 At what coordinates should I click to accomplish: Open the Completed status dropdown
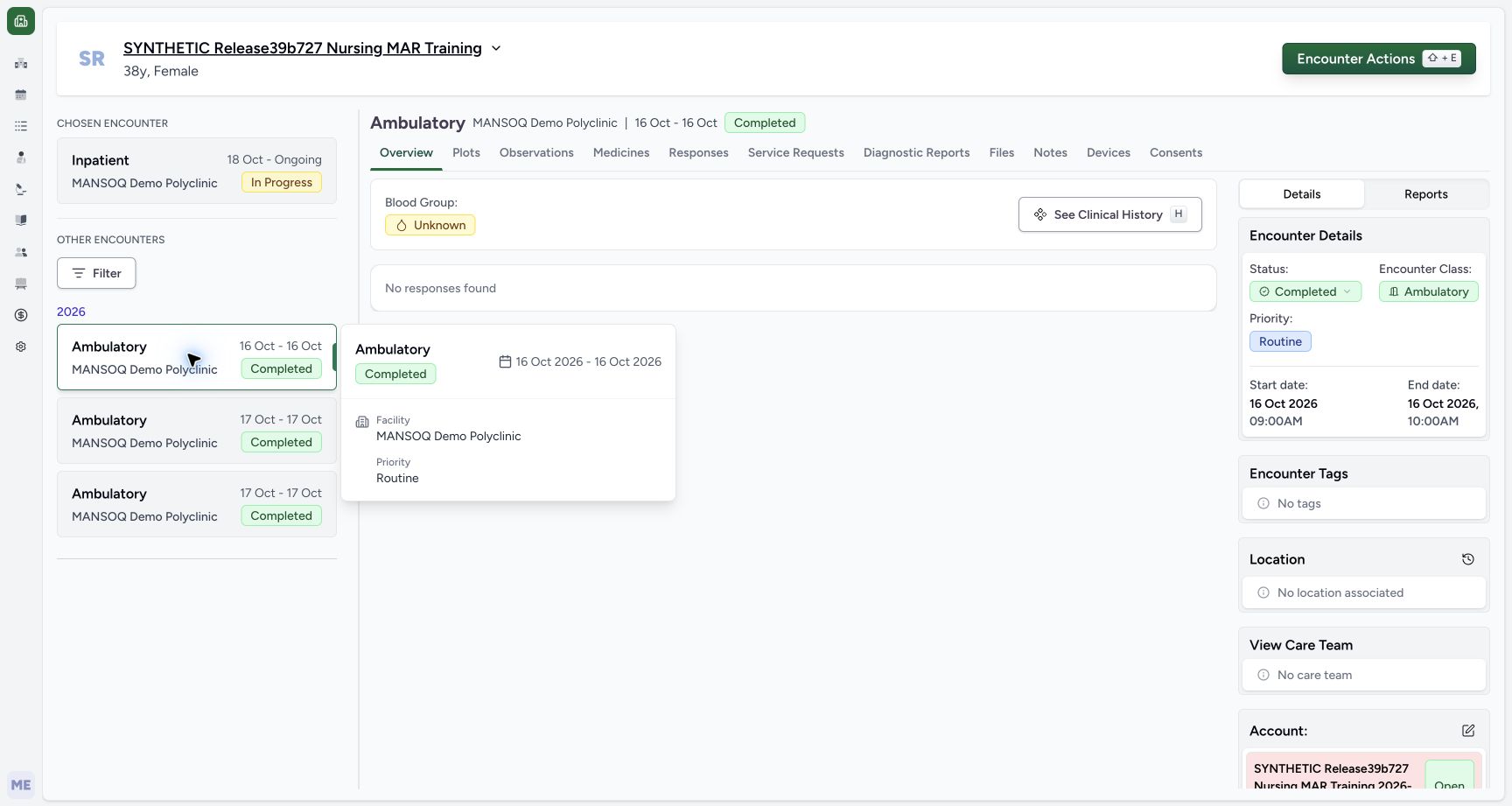(x=1305, y=291)
